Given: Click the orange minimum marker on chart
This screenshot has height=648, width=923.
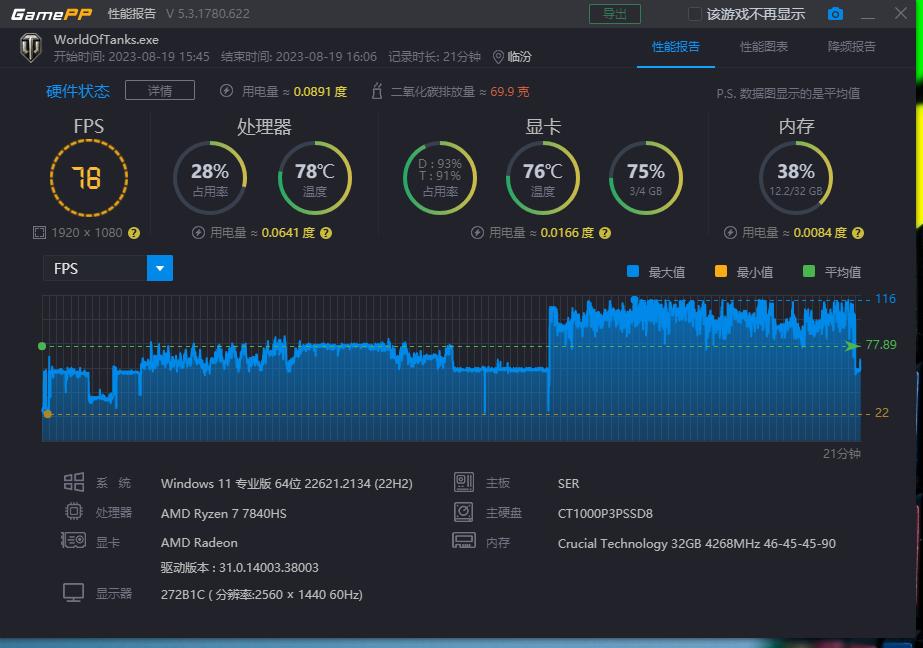Looking at the screenshot, I should click(x=48, y=414).
